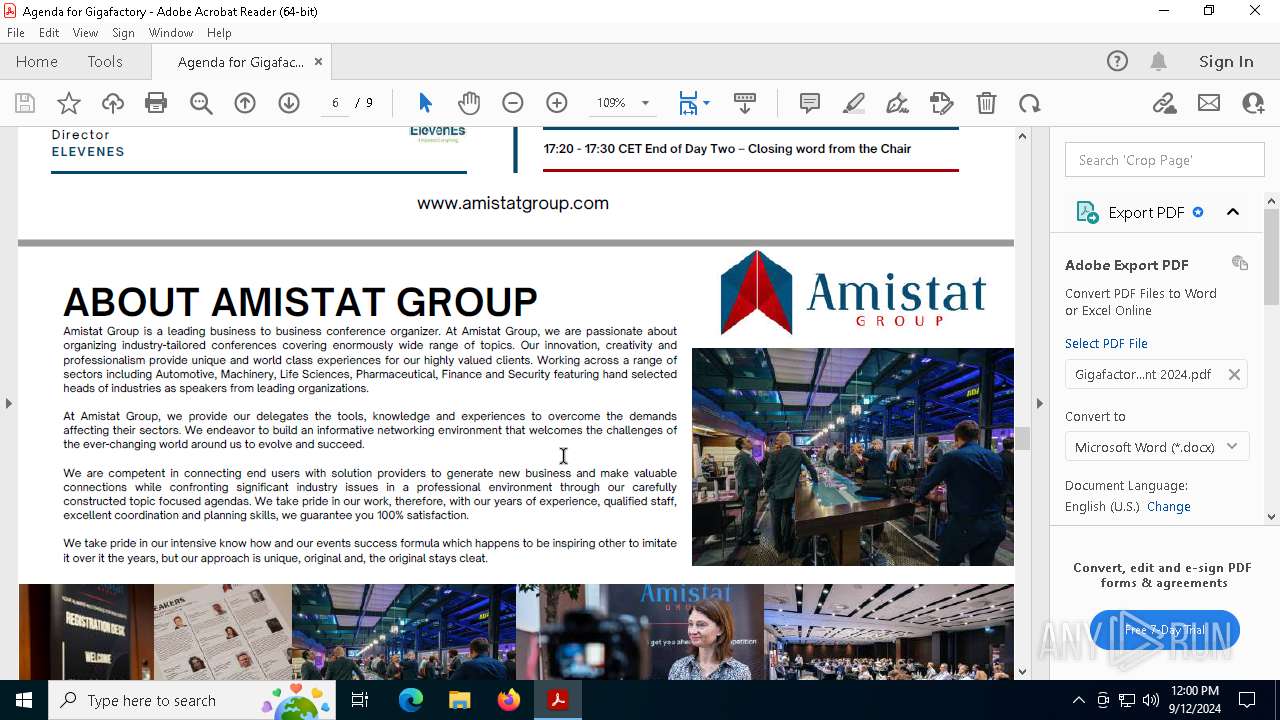Open the Help question mark icon
Screen dimensions: 1280x720
coord(1117,62)
